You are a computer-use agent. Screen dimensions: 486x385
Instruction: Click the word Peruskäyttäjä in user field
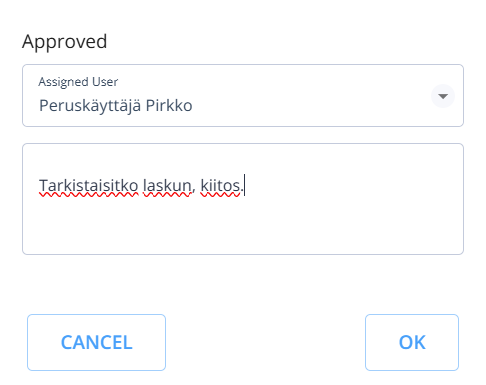pyautogui.click(x=90, y=107)
